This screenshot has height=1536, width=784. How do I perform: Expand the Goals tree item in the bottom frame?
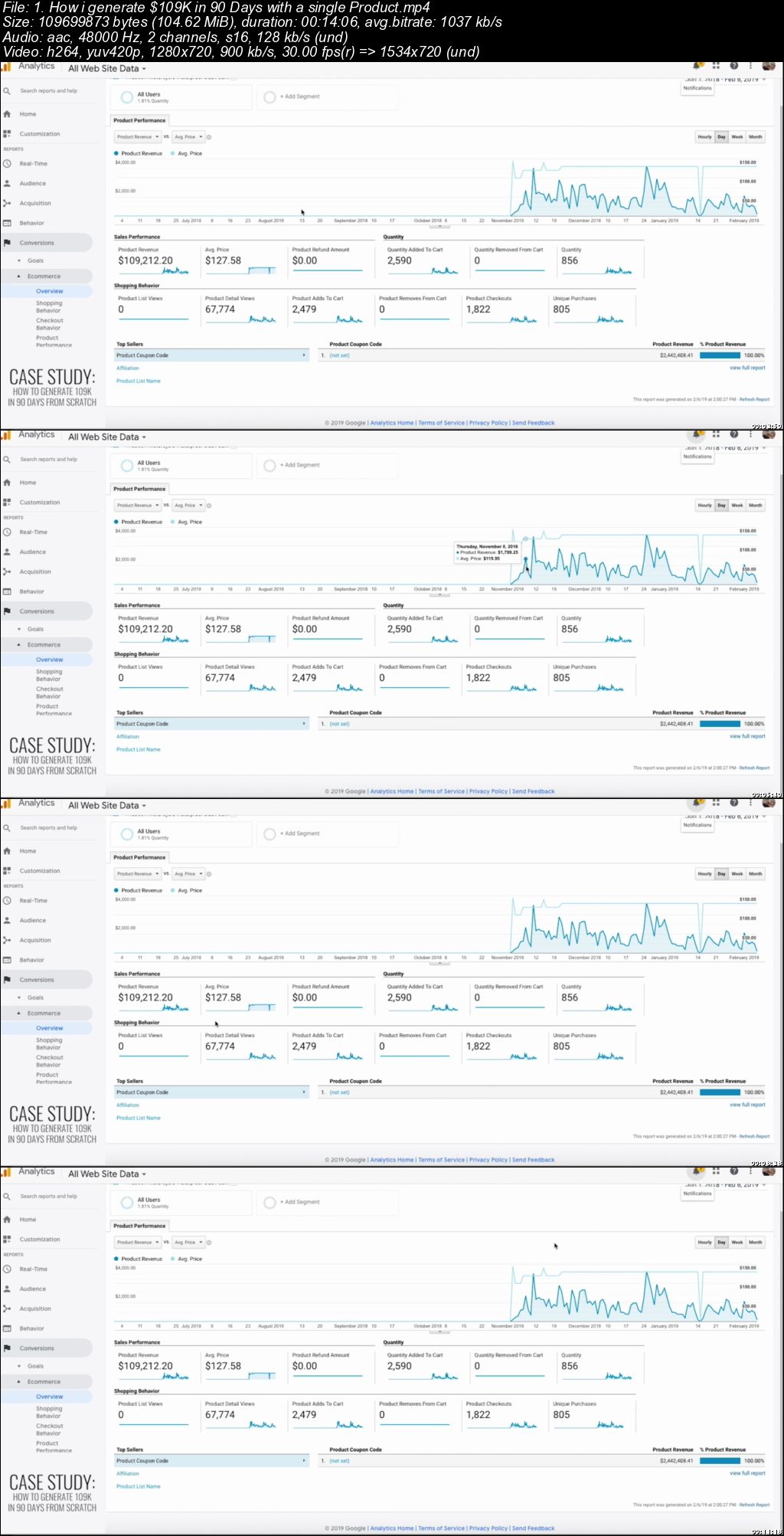[19, 1366]
